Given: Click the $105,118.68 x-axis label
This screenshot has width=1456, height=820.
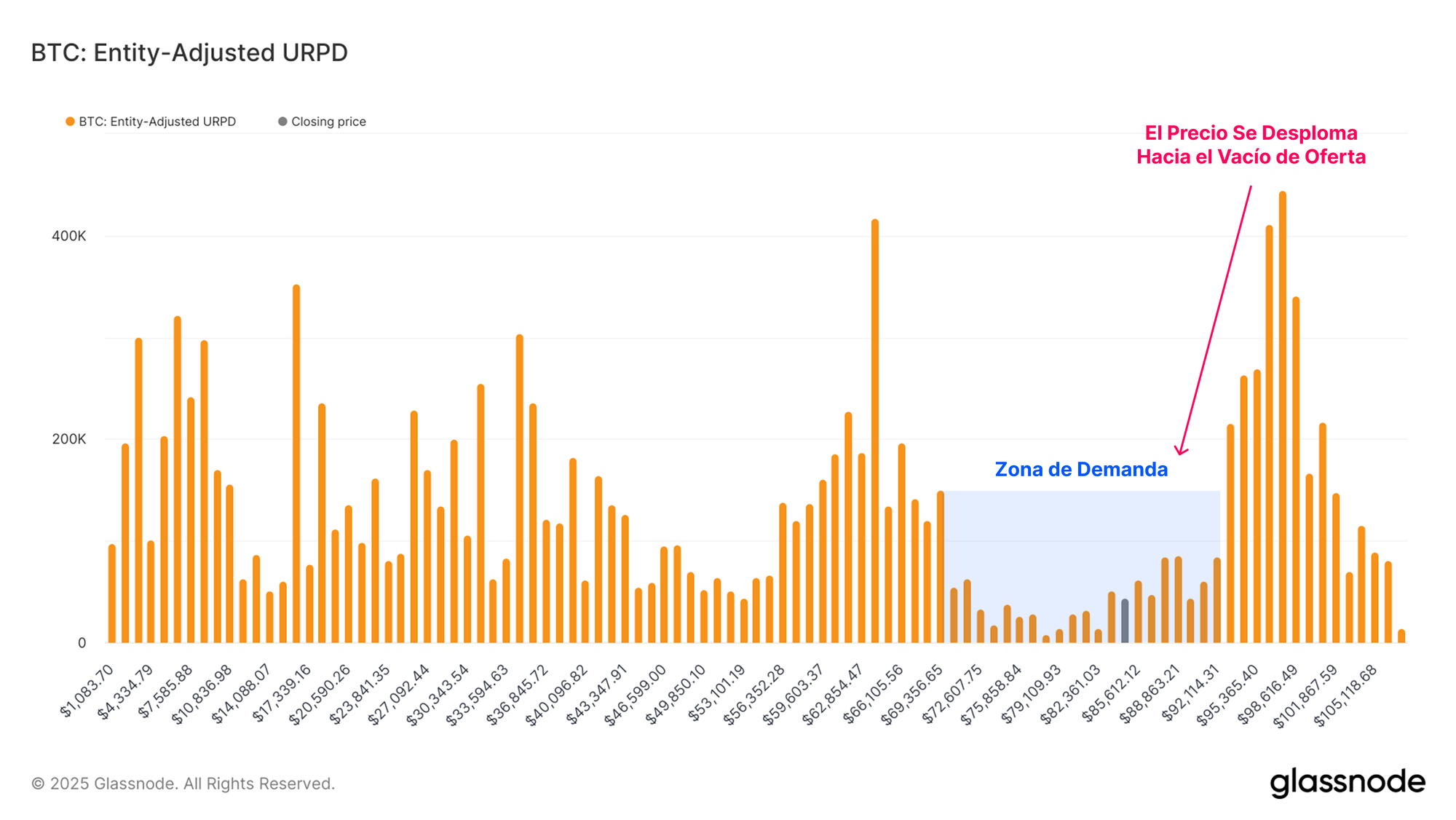Looking at the screenshot, I should click(x=1345, y=695).
